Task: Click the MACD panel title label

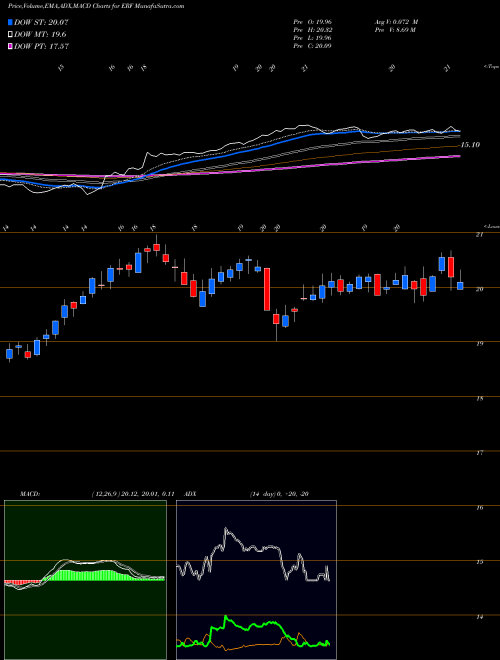Action: click(x=30, y=494)
